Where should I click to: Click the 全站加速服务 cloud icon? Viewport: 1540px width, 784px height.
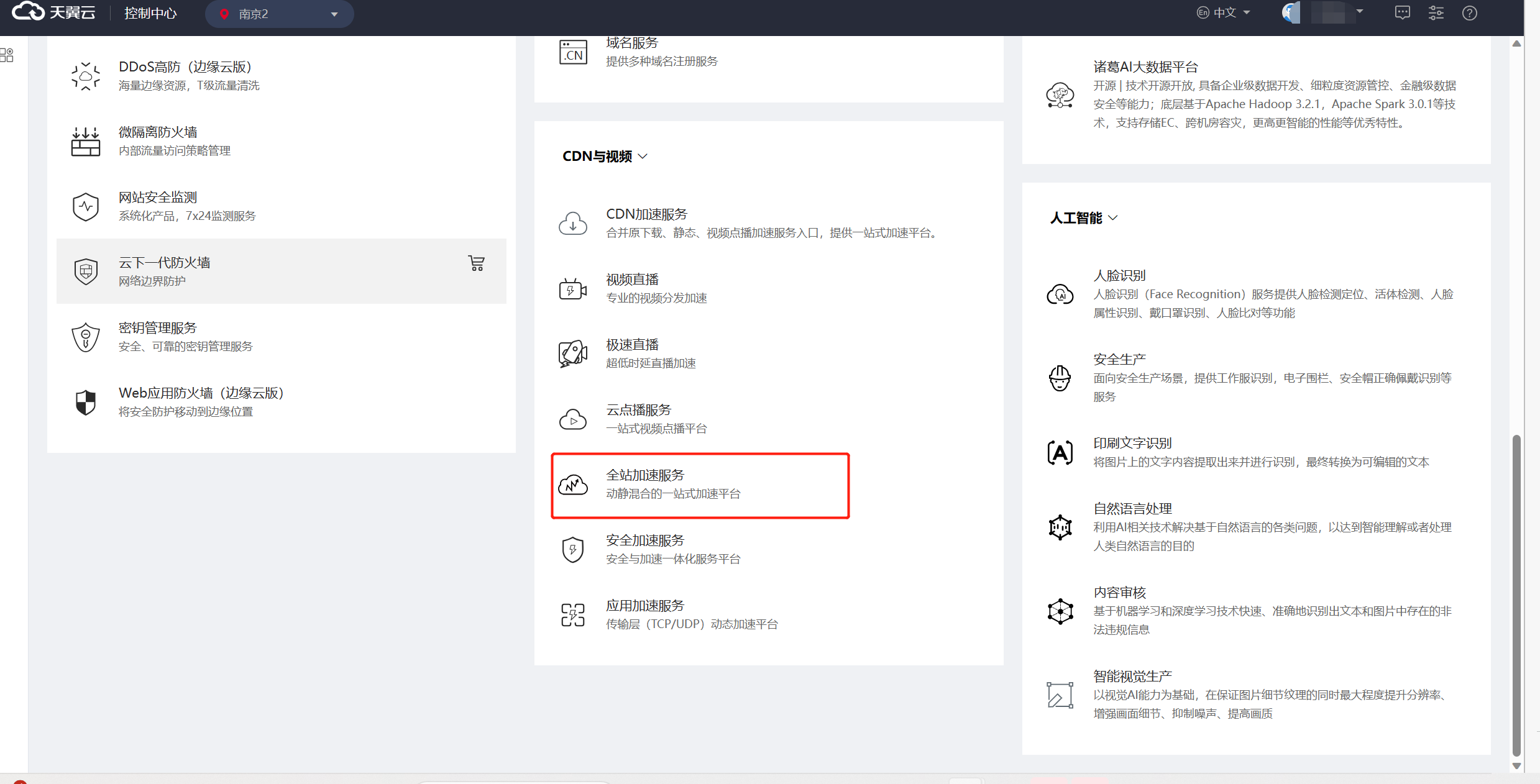(x=572, y=485)
